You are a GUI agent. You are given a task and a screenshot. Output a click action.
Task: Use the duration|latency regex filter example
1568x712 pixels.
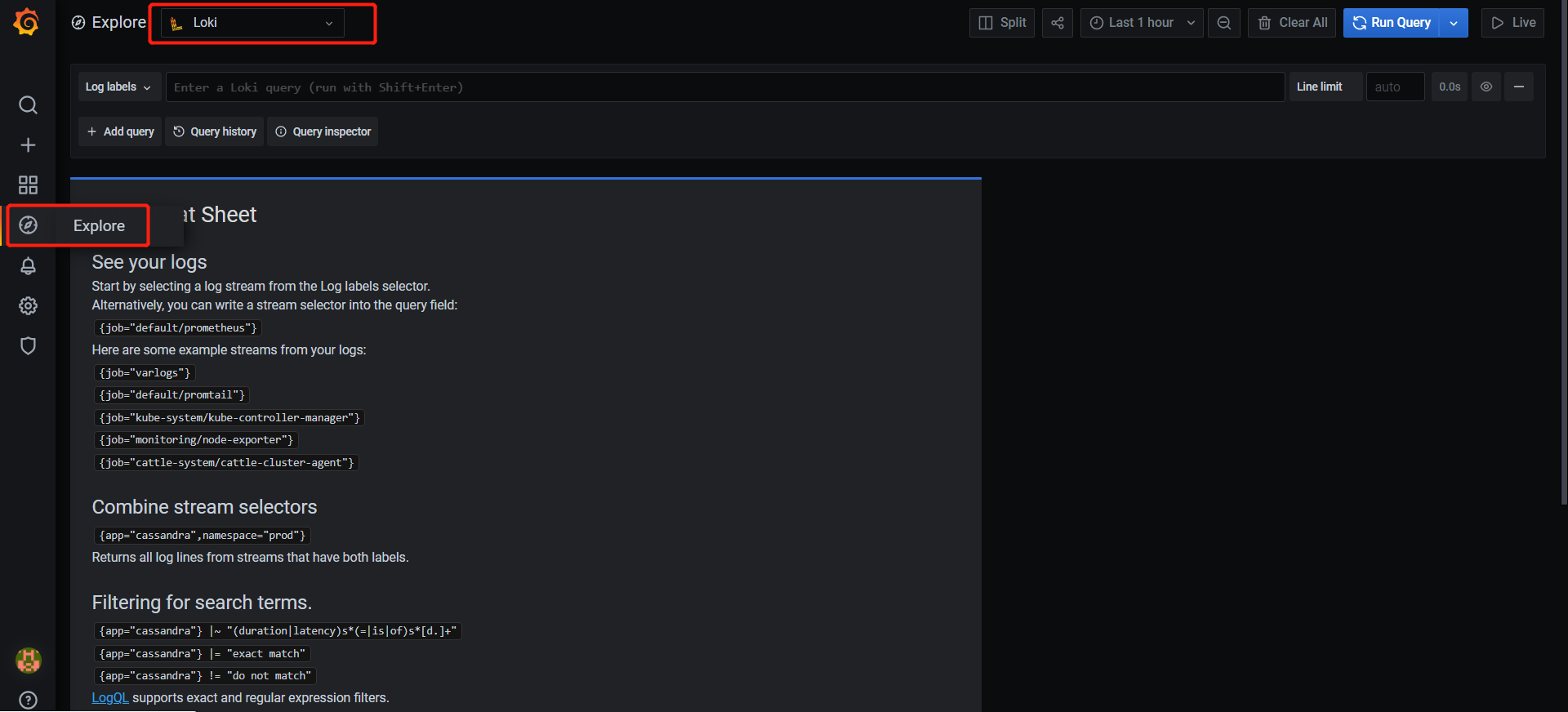pyautogui.click(x=278, y=631)
